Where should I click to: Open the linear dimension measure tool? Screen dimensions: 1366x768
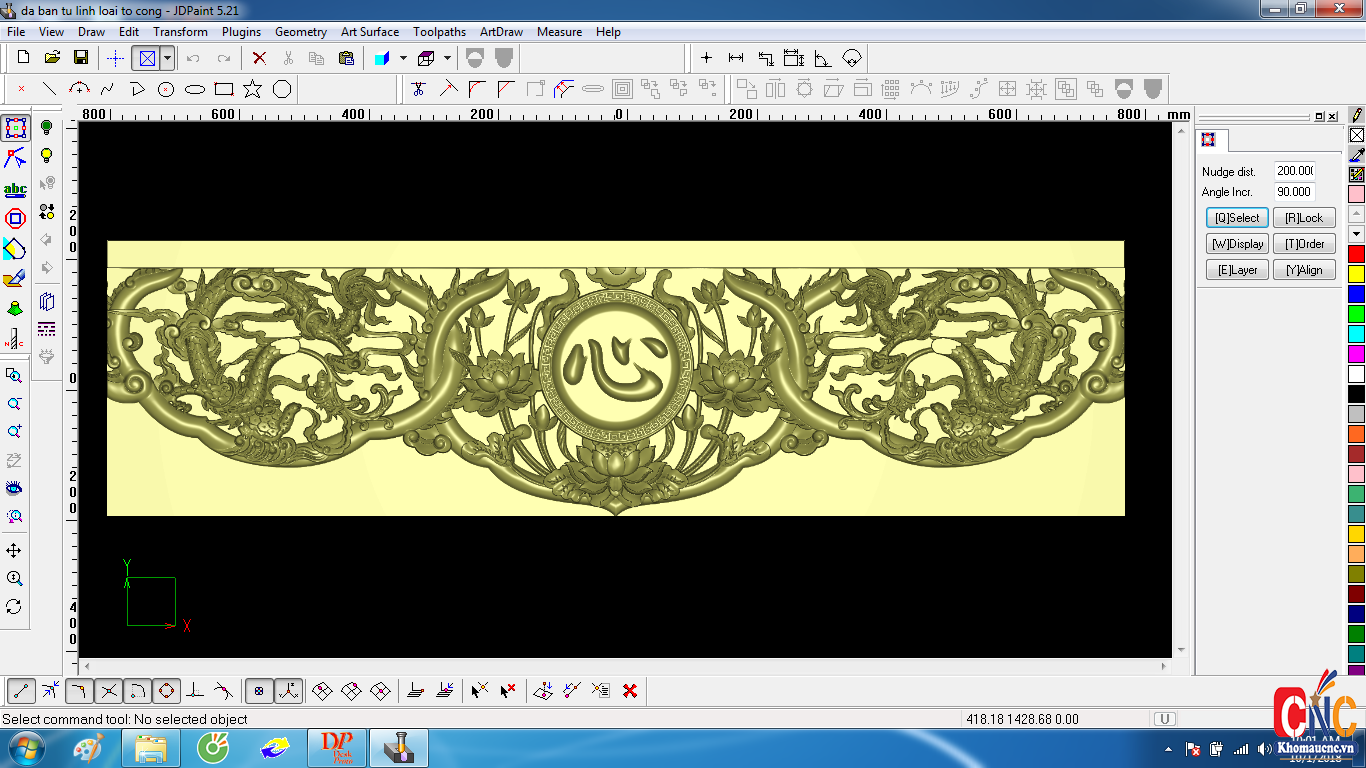(x=736, y=58)
